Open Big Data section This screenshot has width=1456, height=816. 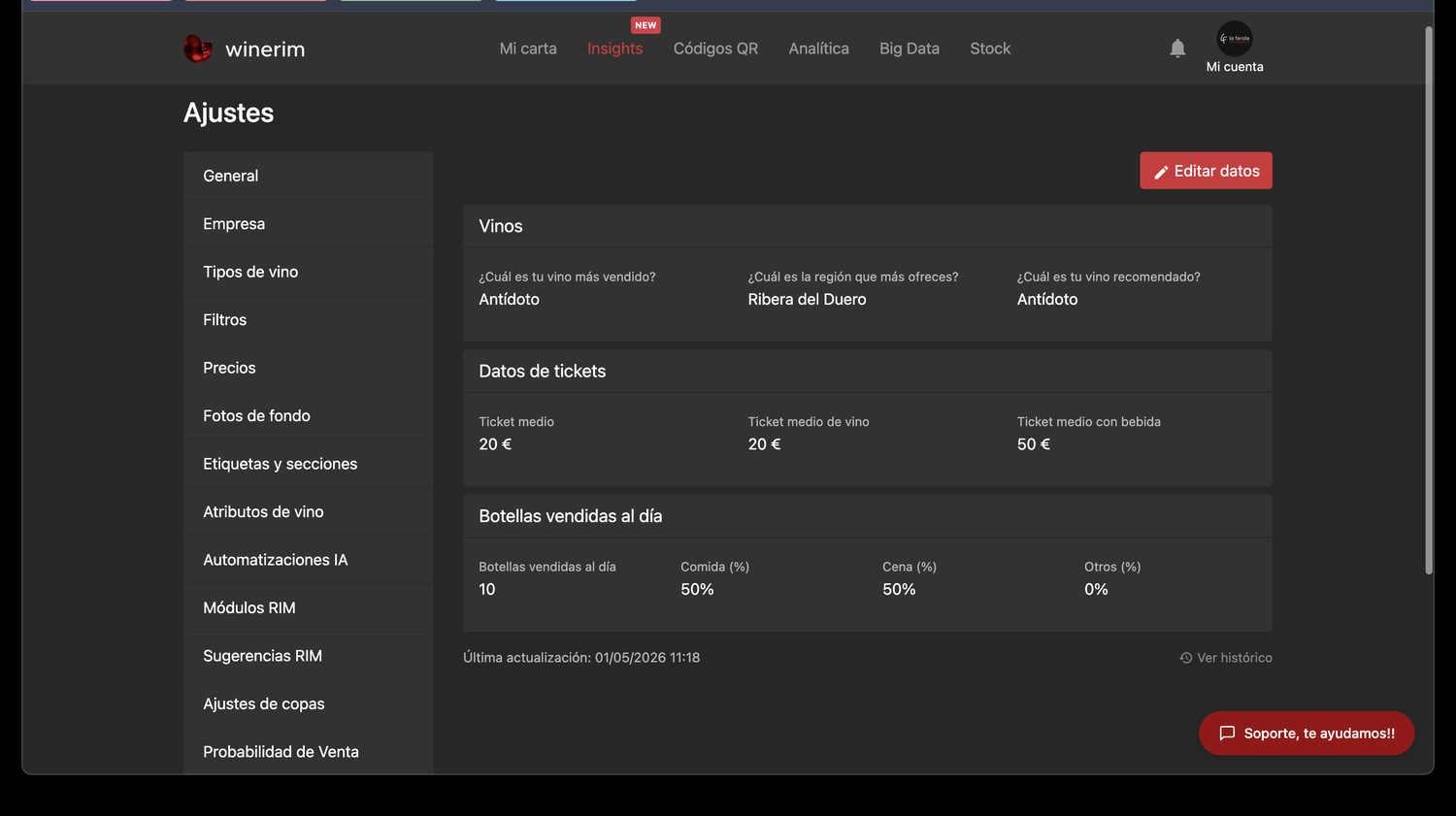click(910, 49)
